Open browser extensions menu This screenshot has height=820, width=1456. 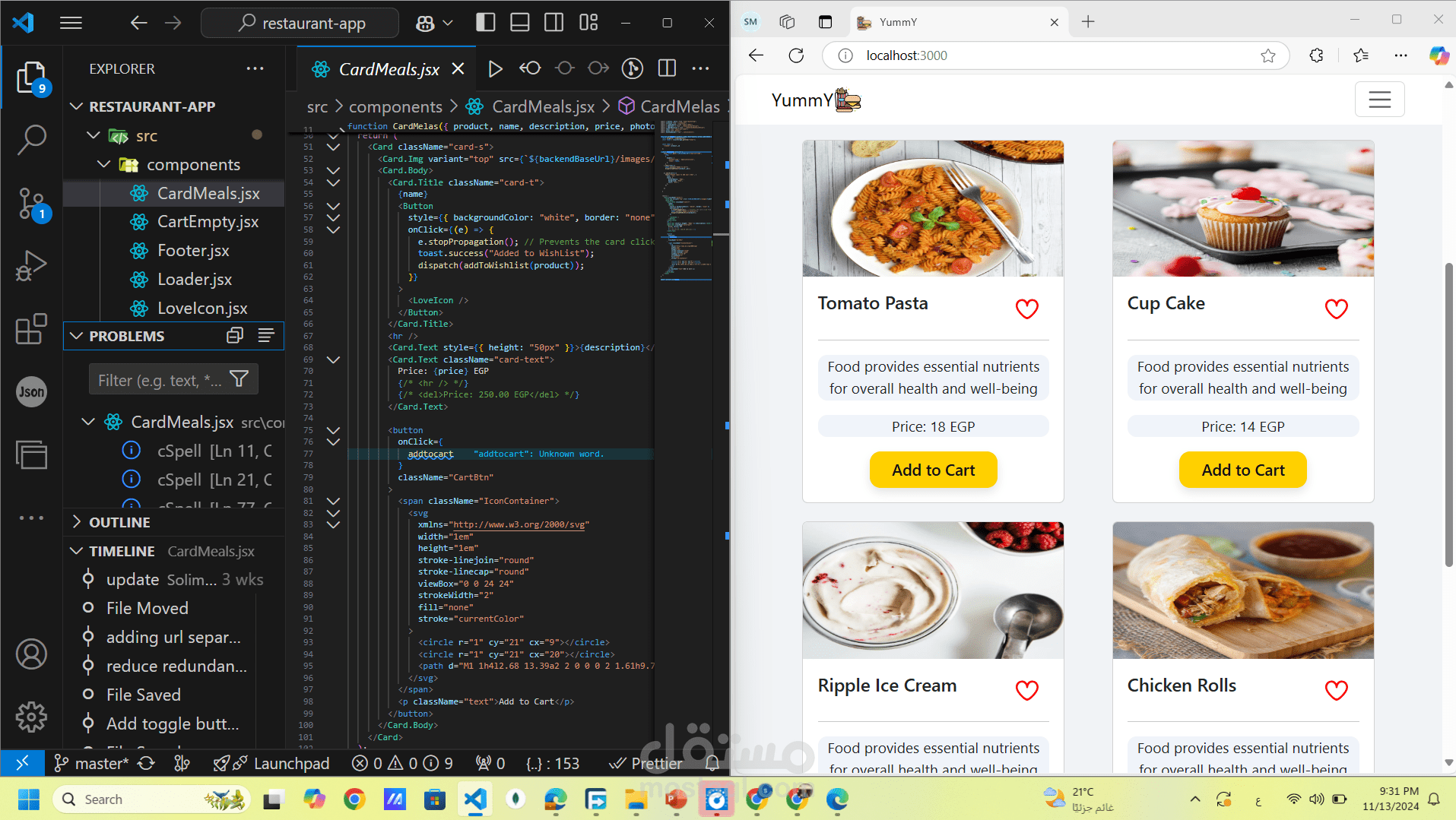[1316, 55]
